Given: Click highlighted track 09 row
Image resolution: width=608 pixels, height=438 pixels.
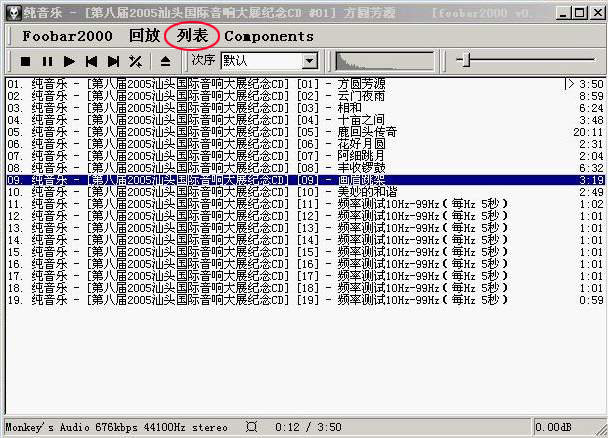Looking at the screenshot, I should coord(305,180).
